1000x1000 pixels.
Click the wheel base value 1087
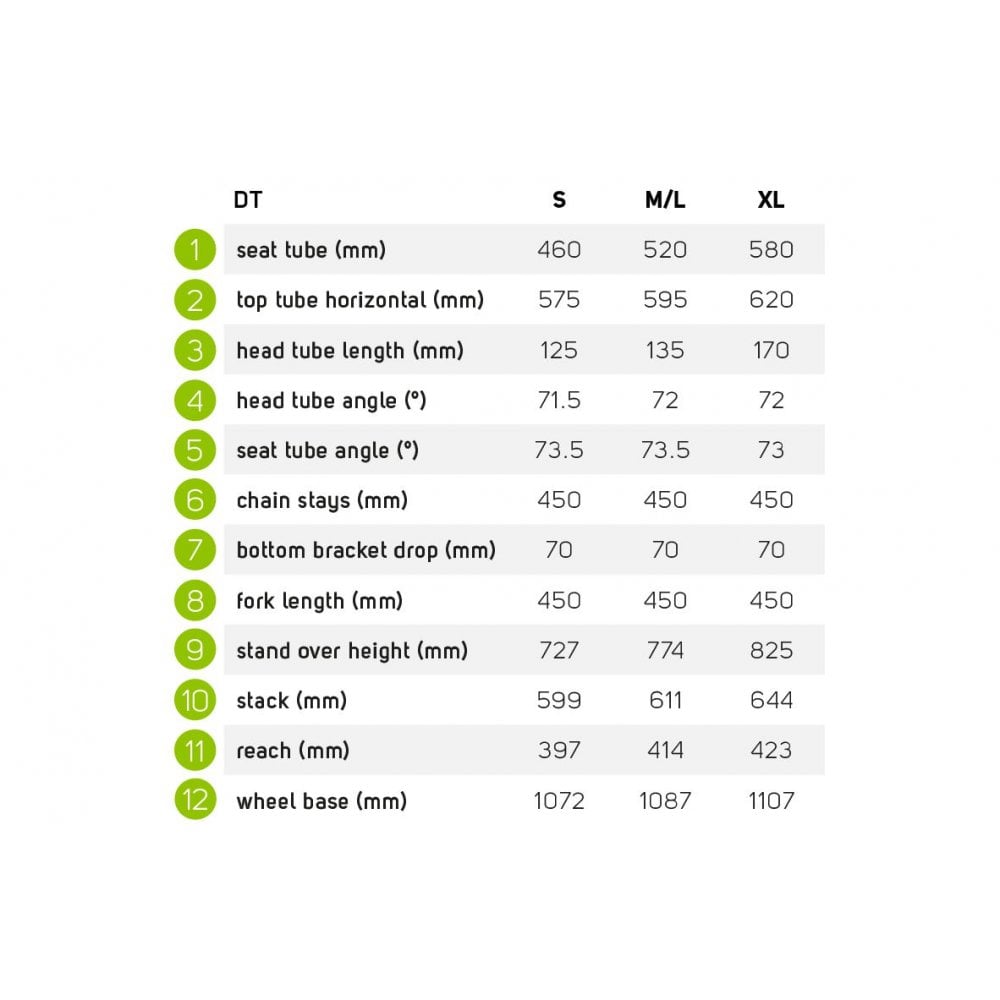click(x=665, y=800)
